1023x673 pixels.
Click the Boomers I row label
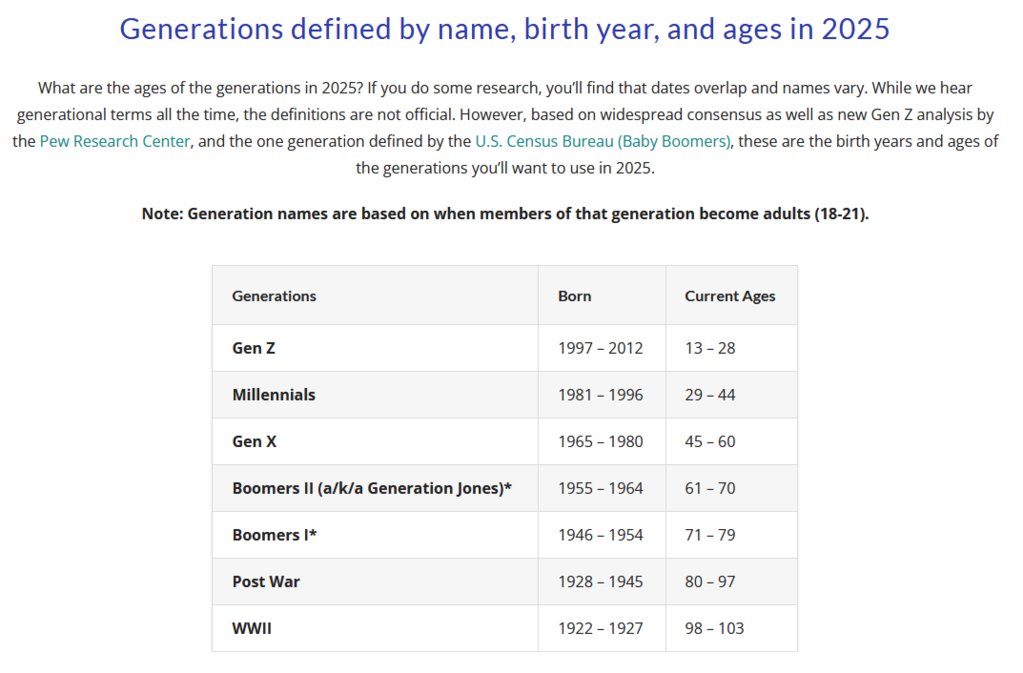(275, 535)
